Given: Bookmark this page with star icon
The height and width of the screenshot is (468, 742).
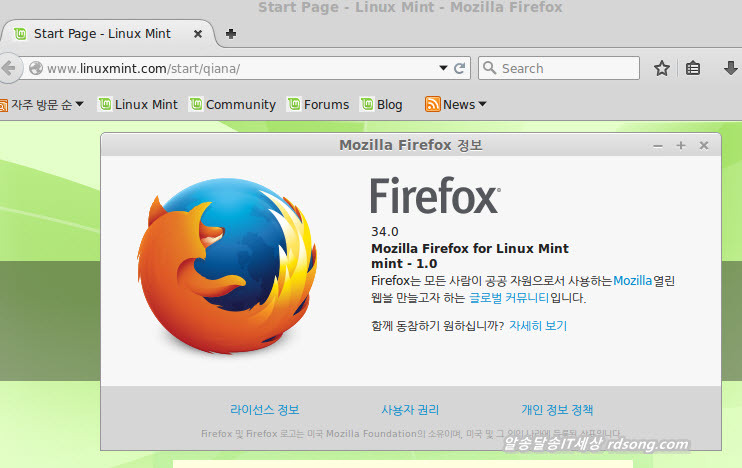Looking at the screenshot, I should [661, 68].
